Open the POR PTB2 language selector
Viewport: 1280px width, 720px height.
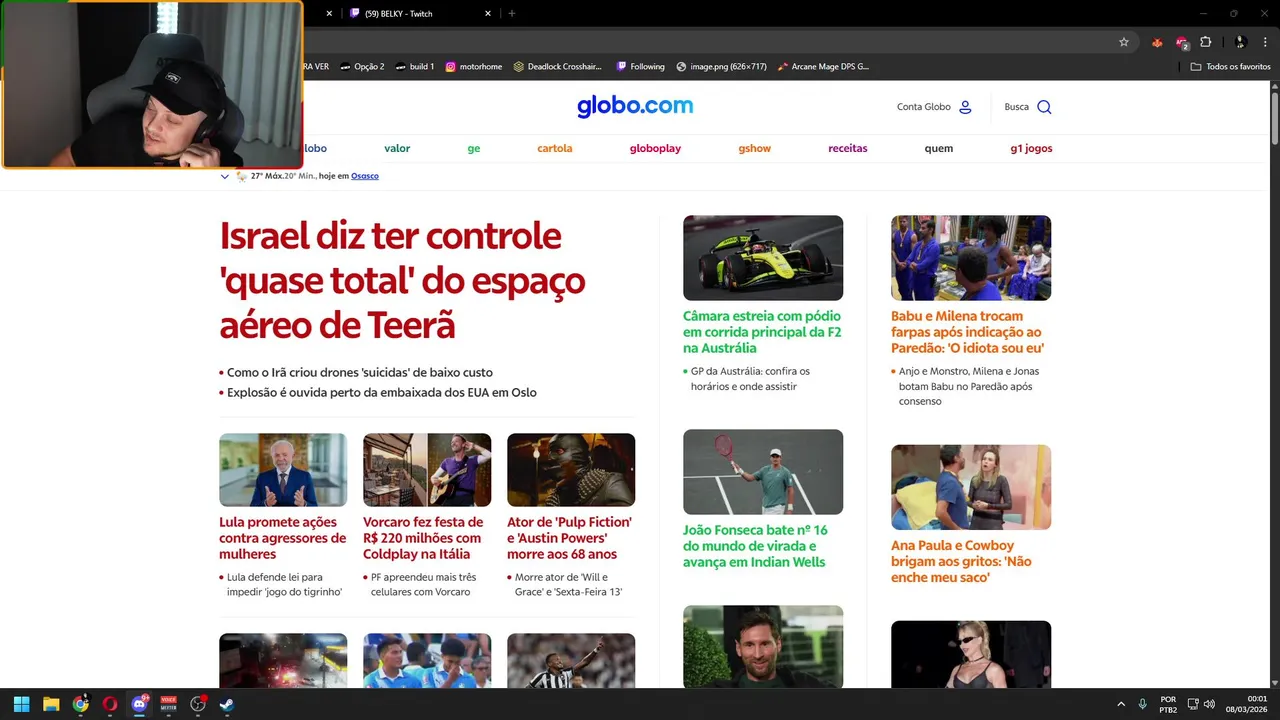[1168, 704]
